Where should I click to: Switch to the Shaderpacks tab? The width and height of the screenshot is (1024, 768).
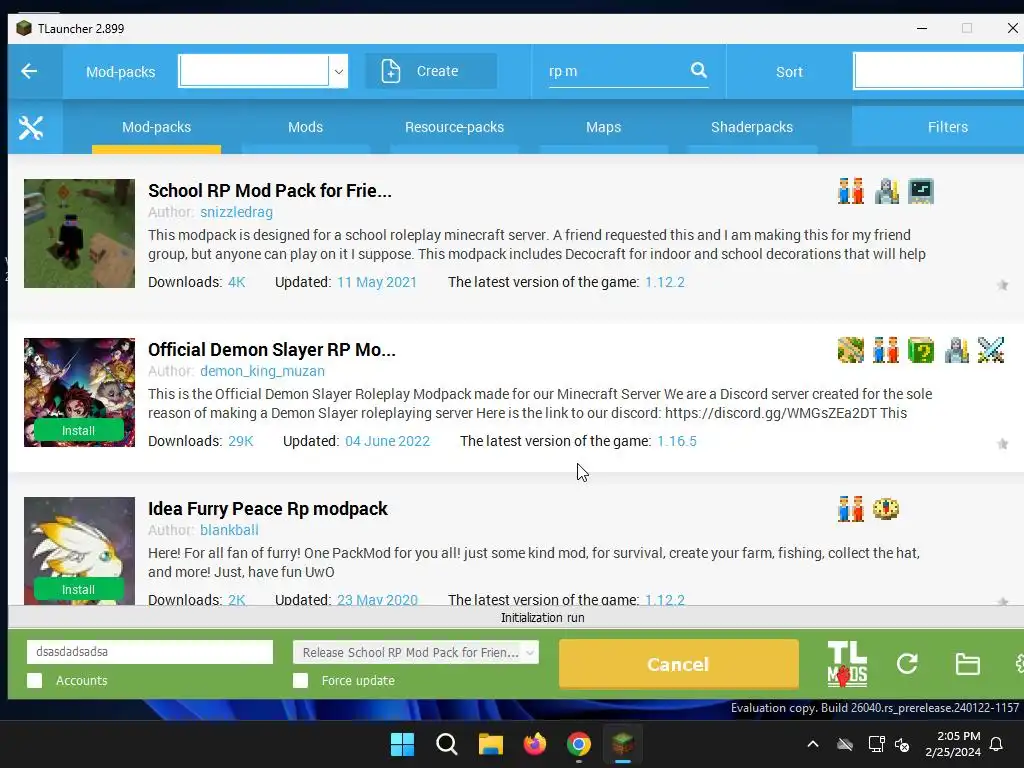[752, 127]
